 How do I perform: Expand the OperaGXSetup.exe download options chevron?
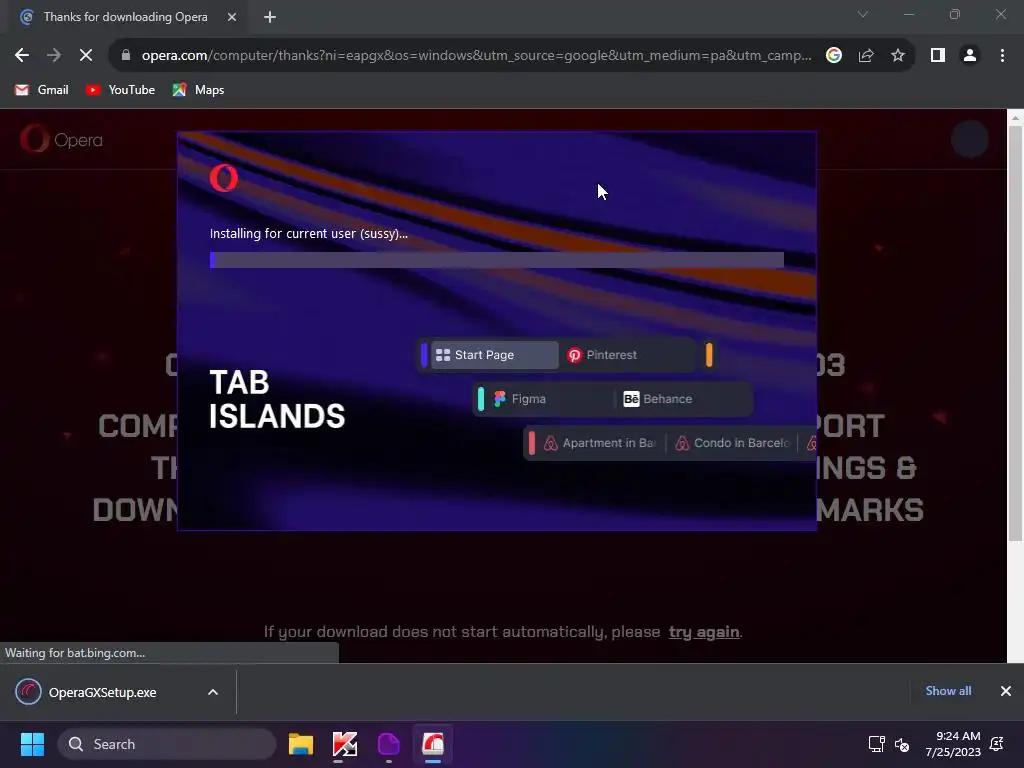pyautogui.click(x=213, y=692)
